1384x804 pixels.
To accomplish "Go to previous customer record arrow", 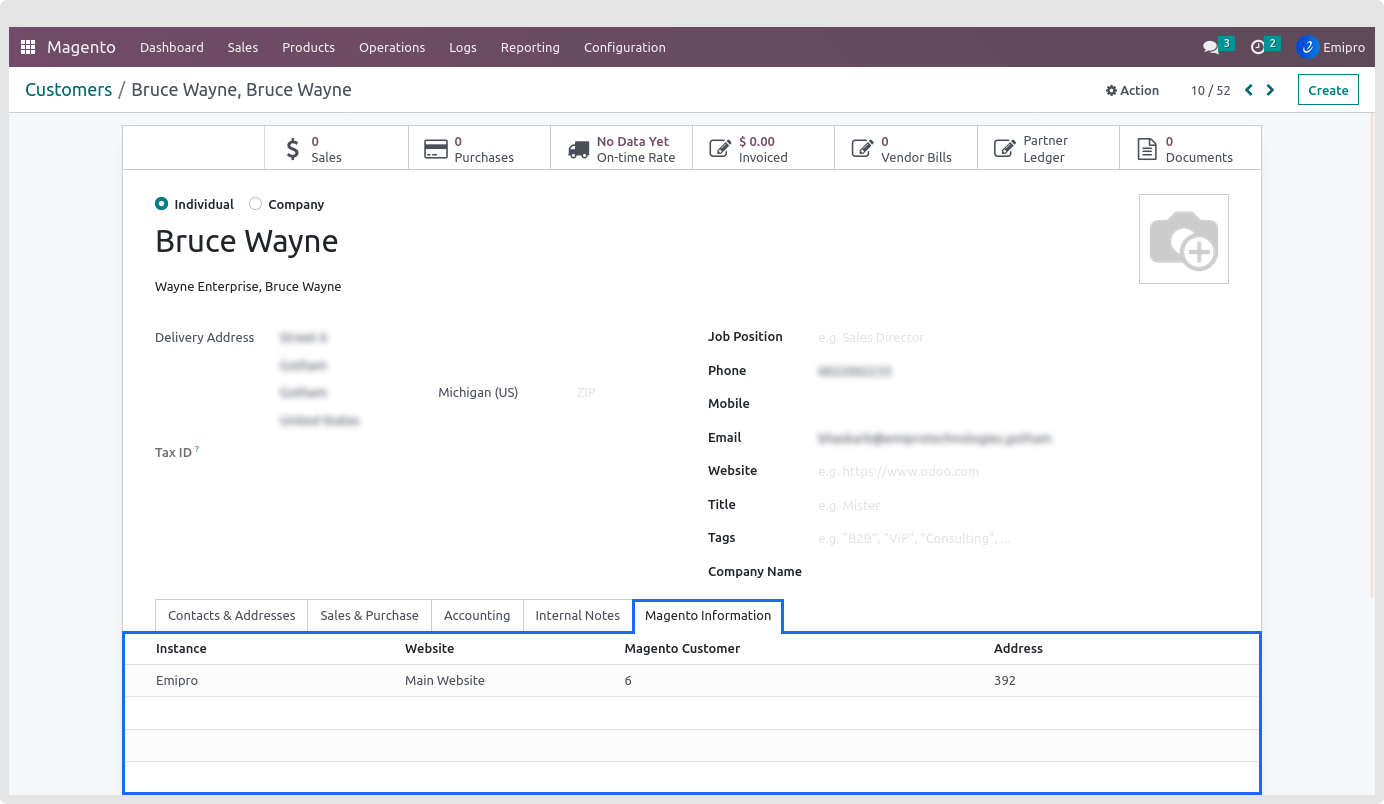I will click(x=1248, y=90).
